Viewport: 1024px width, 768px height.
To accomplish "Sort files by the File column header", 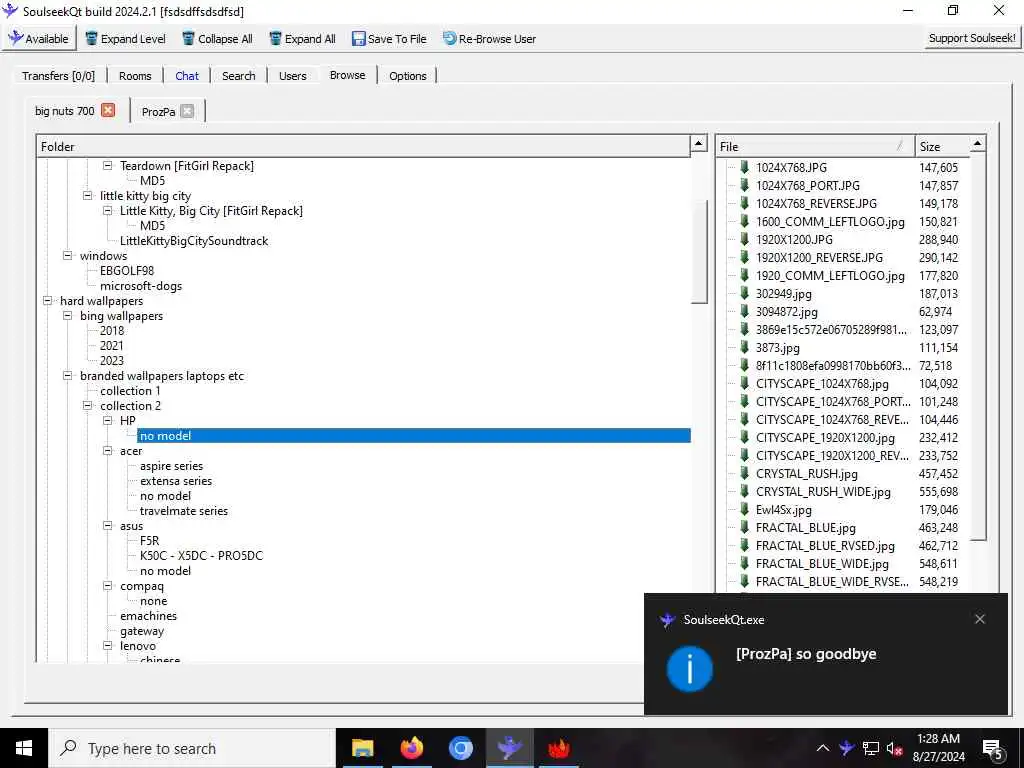I will [x=814, y=146].
